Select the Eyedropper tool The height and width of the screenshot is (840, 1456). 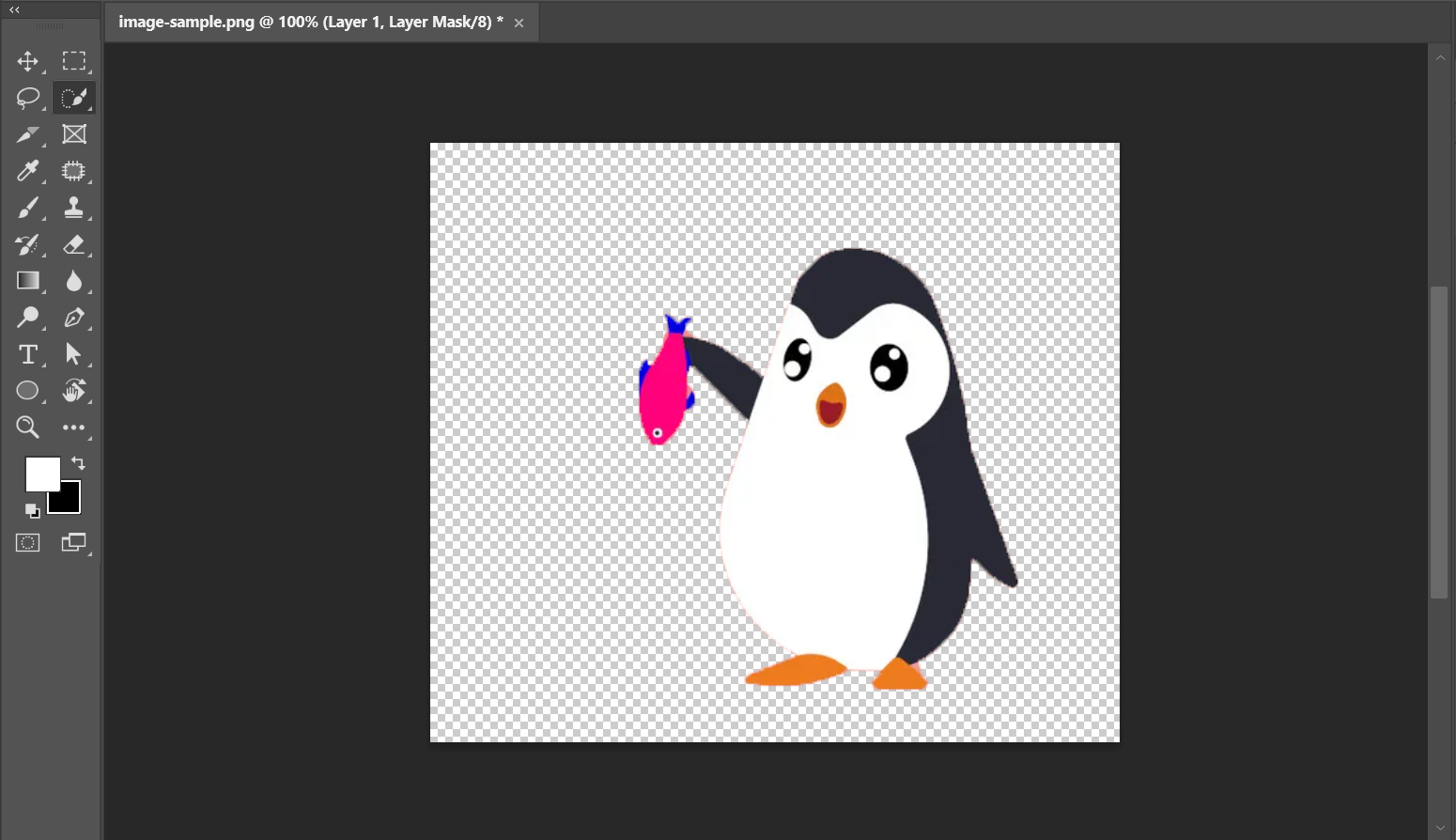tap(27, 171)
